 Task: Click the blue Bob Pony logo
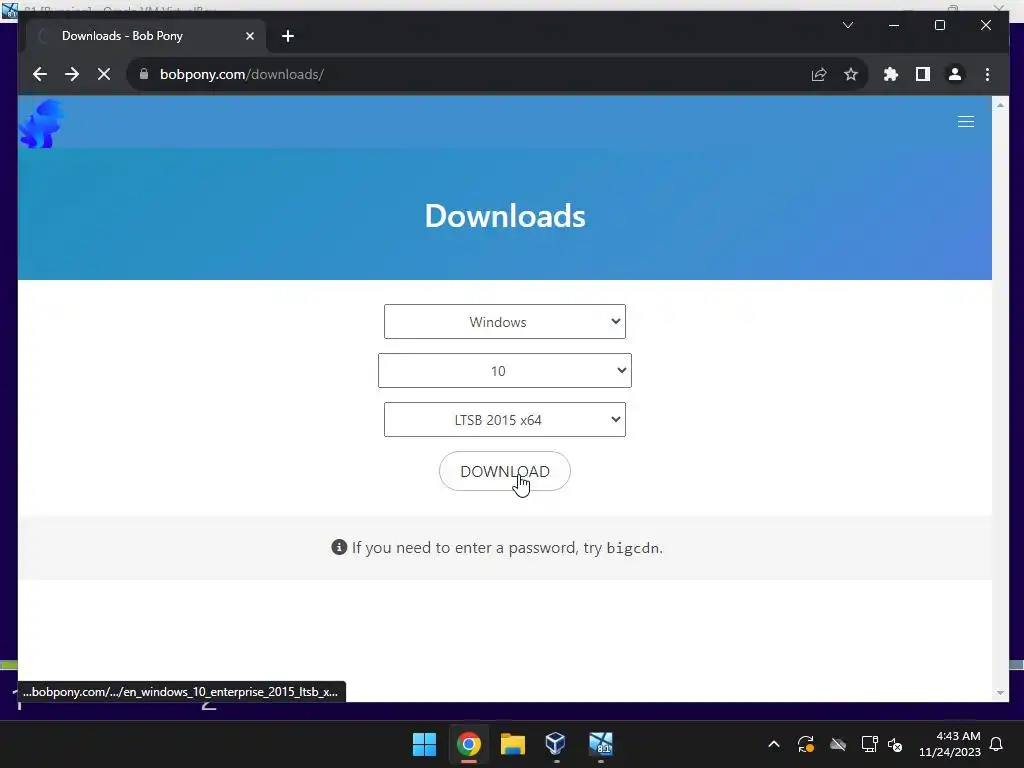[42, 123]
